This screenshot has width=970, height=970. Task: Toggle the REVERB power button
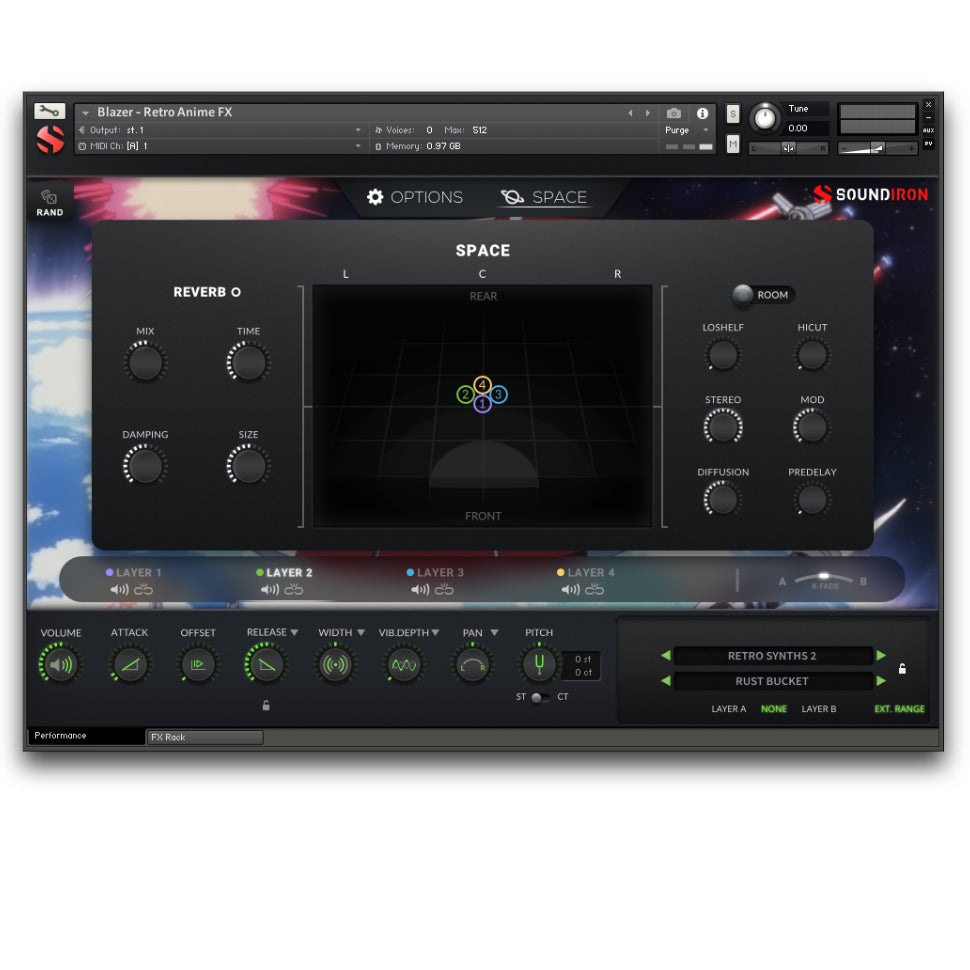point(236,292)
